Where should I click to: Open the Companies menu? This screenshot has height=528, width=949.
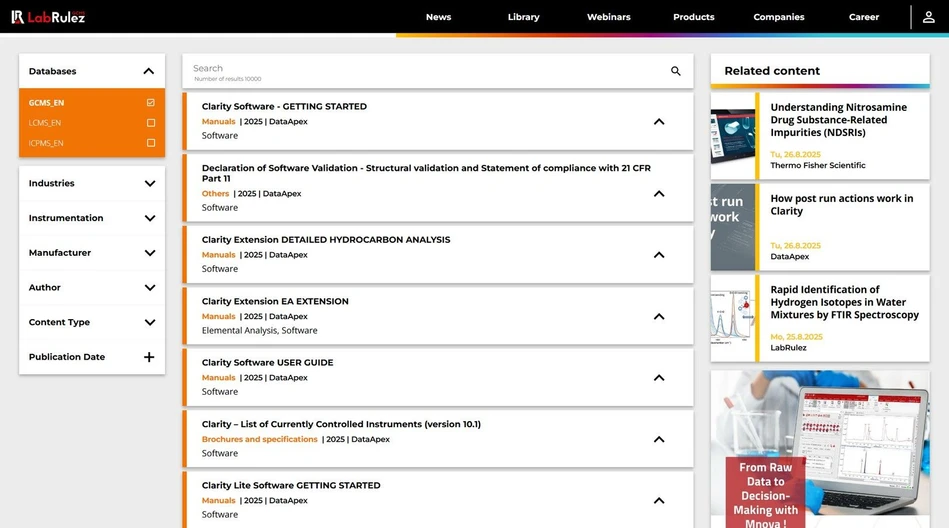coord(778,17)
